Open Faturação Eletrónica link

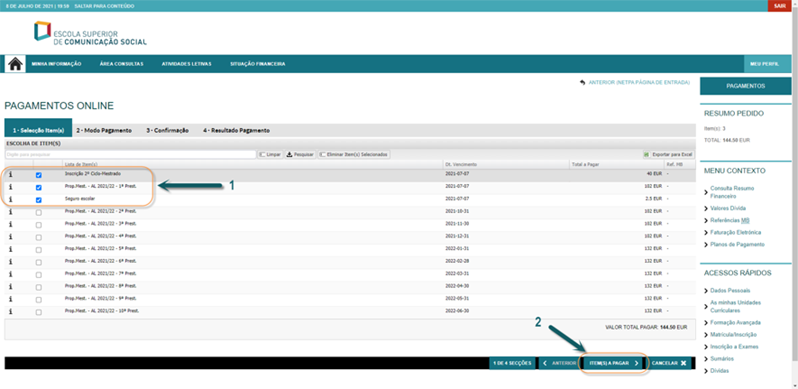point(735,232)
